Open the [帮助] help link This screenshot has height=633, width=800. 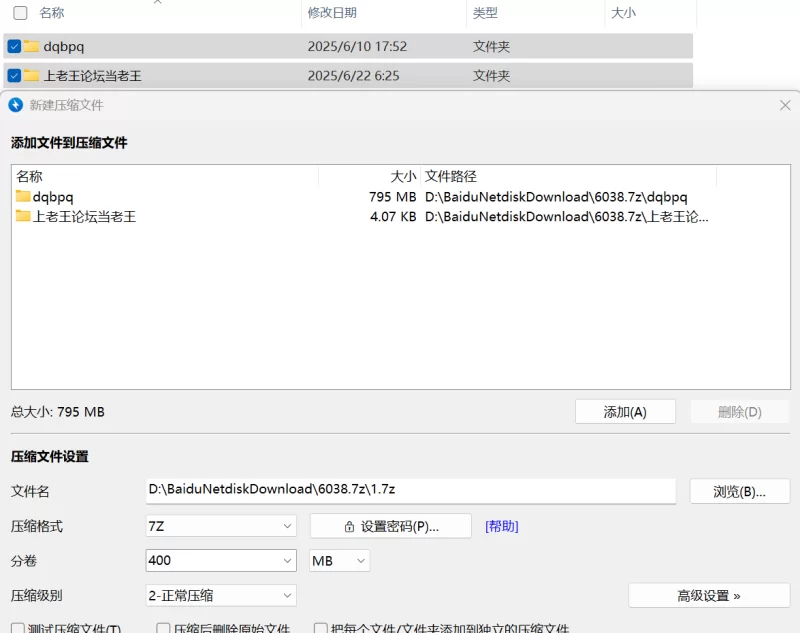(502, 526)
